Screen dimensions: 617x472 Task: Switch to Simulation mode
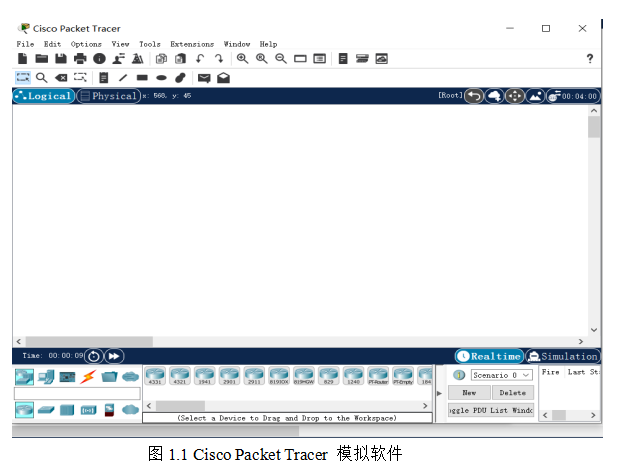coord(563,356)
